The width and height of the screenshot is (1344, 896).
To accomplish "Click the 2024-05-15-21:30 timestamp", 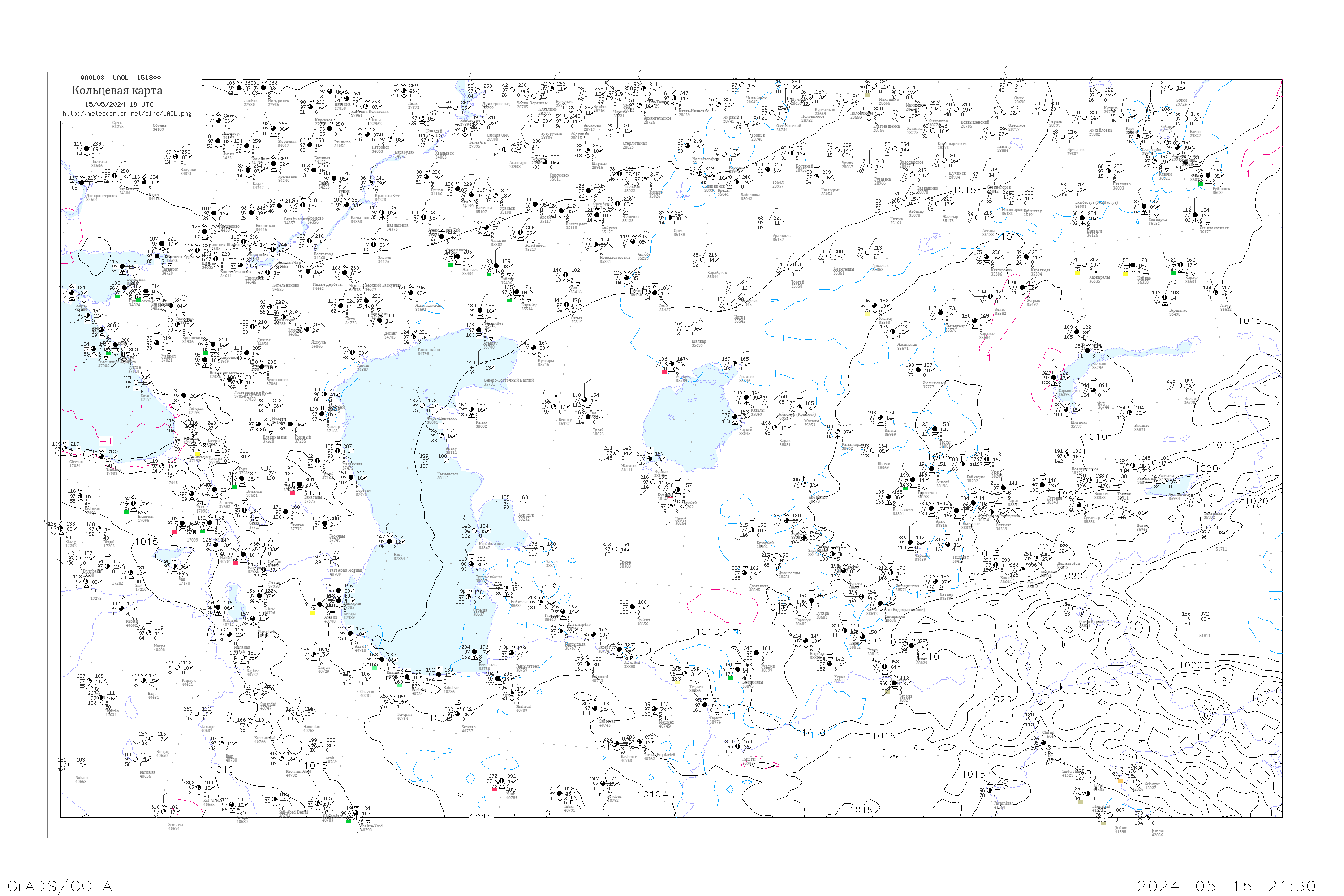I will 1226,886.
